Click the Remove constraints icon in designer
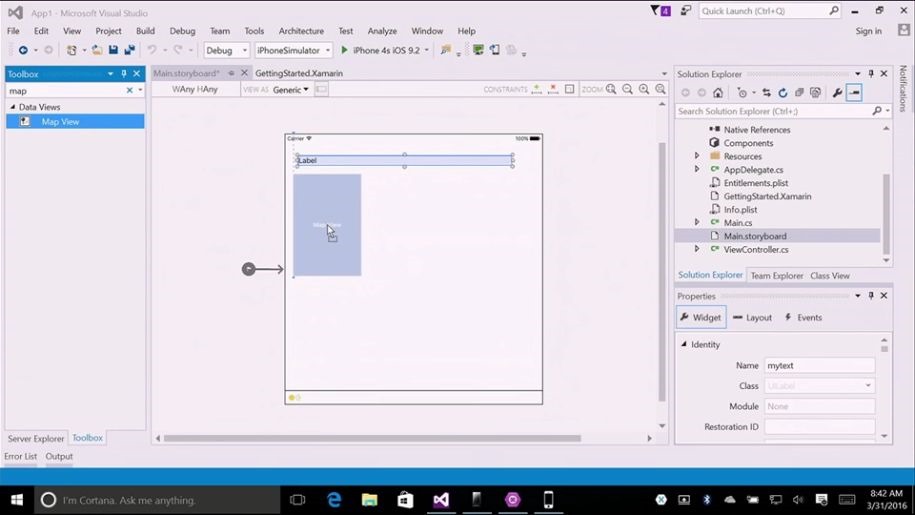Screen dimensions: 915x515 (553, 89)
